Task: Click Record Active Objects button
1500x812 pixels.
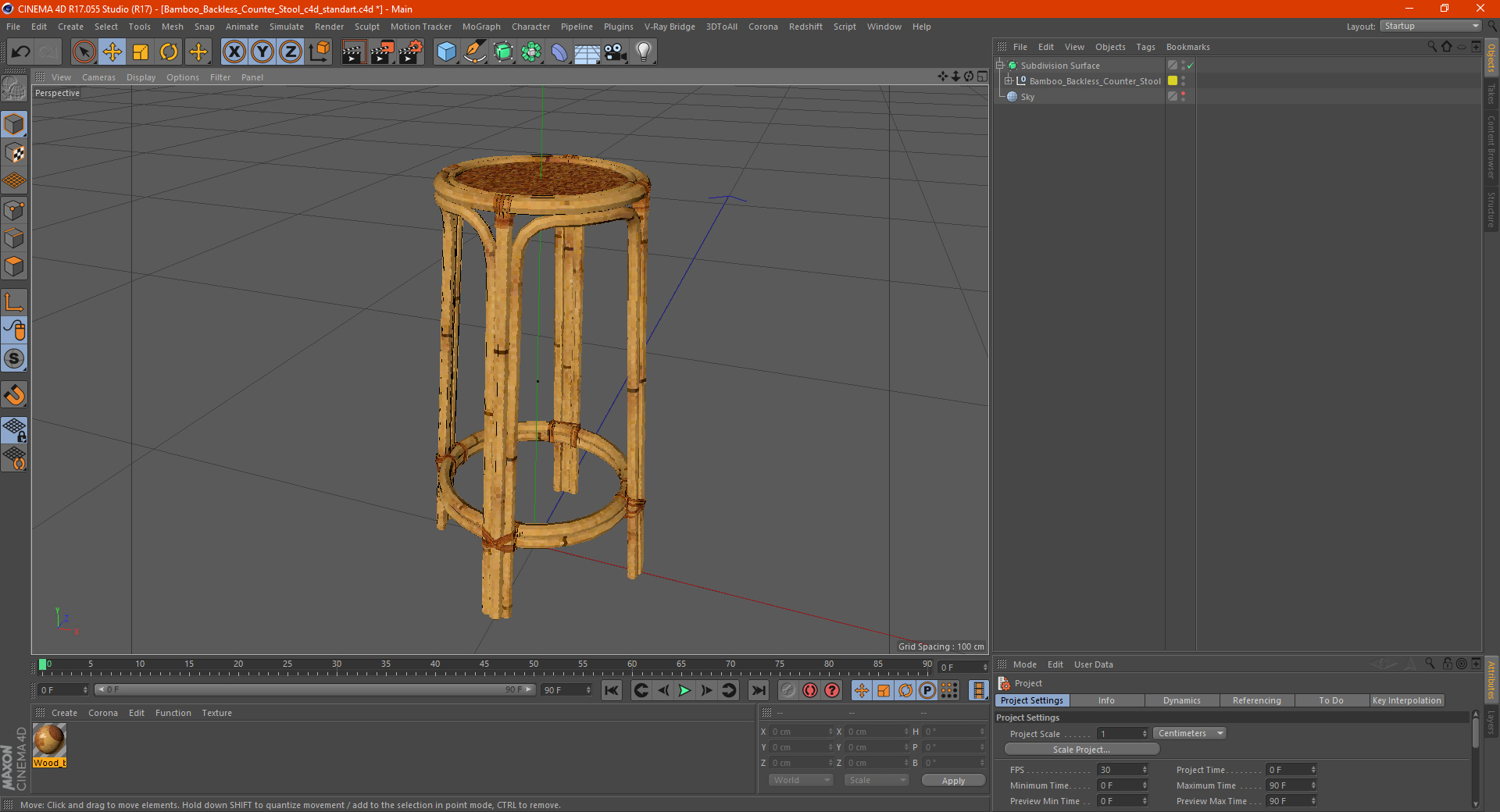Action: (x=787, y=690)
